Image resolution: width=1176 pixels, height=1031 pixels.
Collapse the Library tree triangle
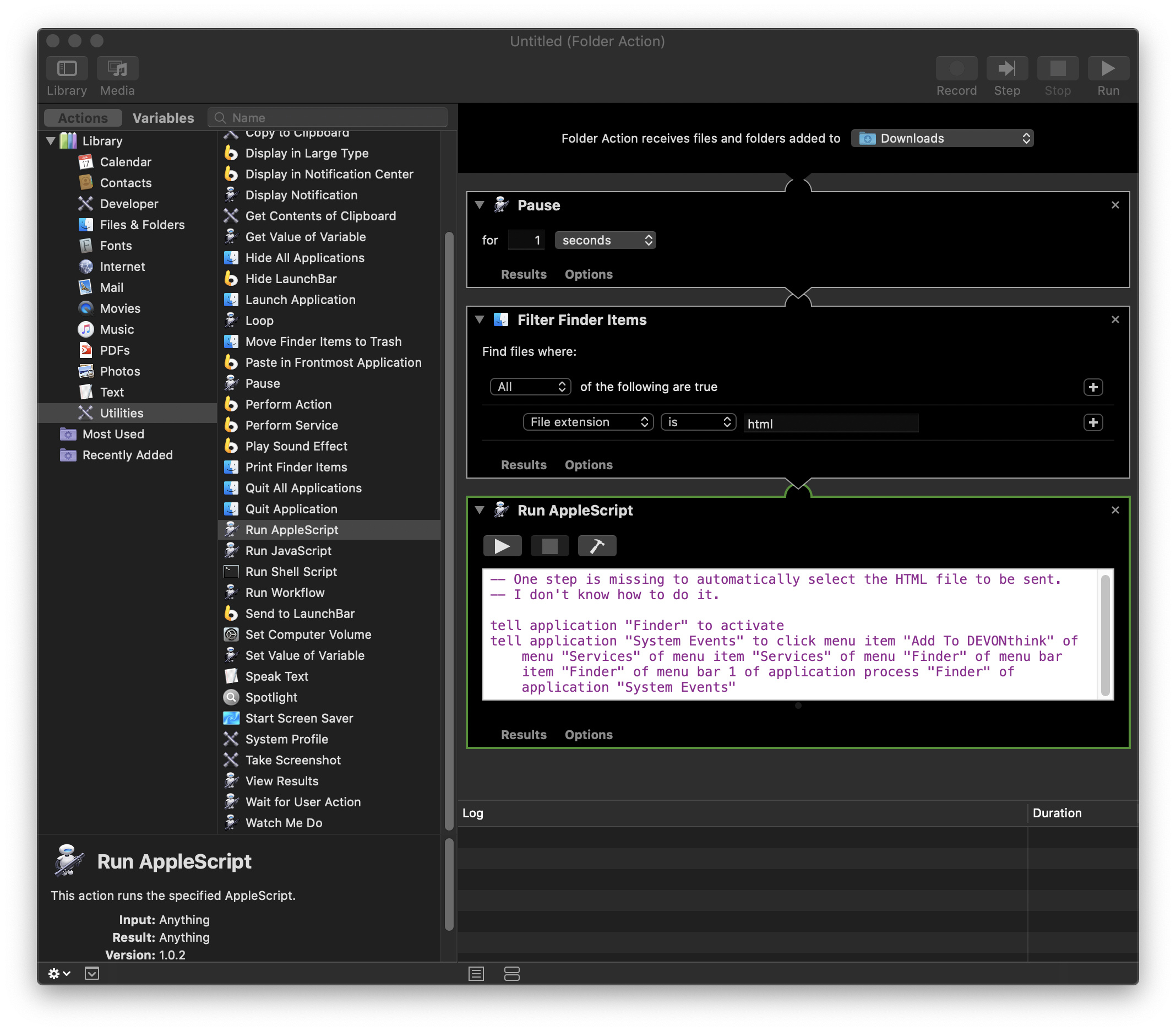[51, 140]
